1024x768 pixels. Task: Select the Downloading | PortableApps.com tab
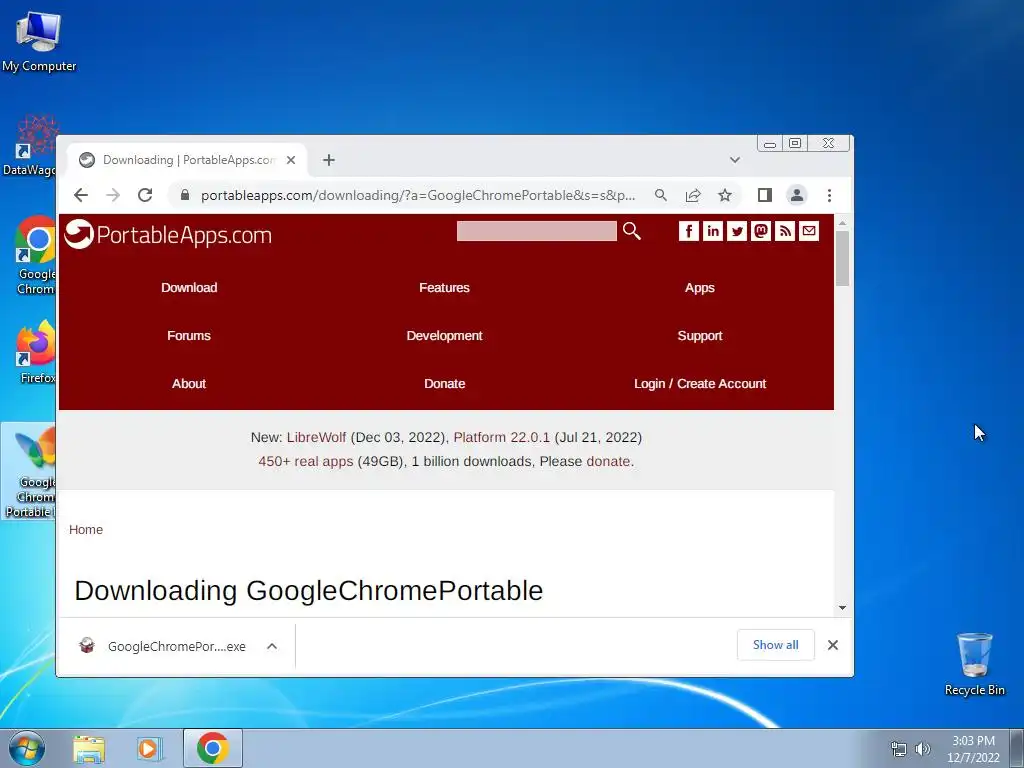coord(187,160)
